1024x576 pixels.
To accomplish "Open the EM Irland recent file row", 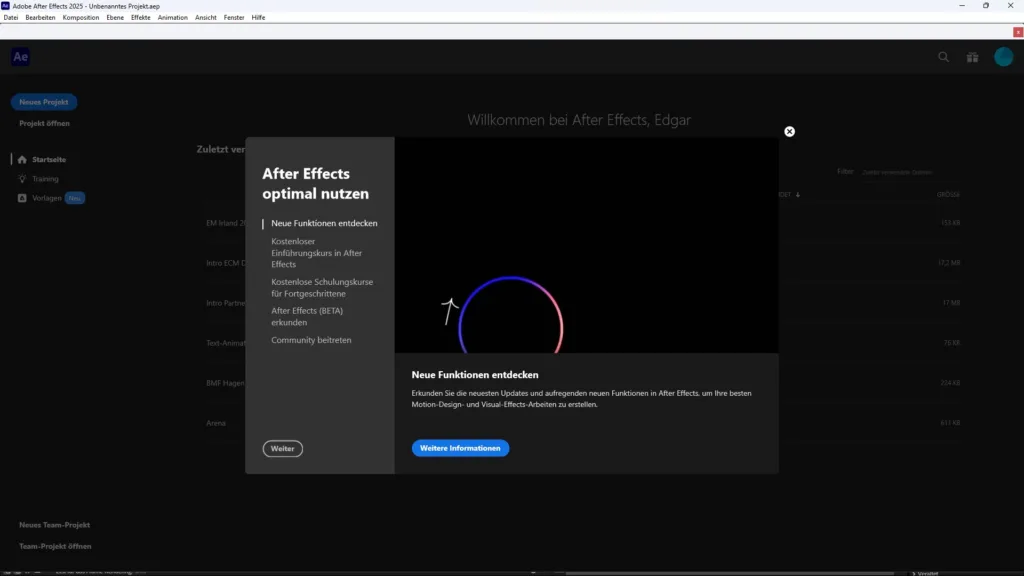I will point(226,223).
